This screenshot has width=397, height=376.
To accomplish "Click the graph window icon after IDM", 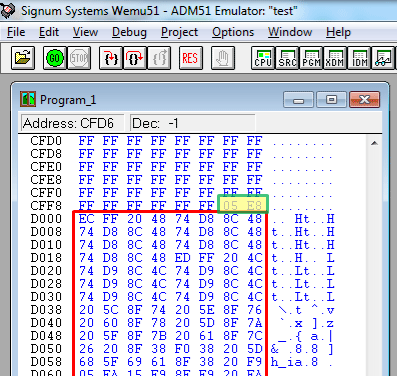I will pyautogui.click(x=383, y=58).
